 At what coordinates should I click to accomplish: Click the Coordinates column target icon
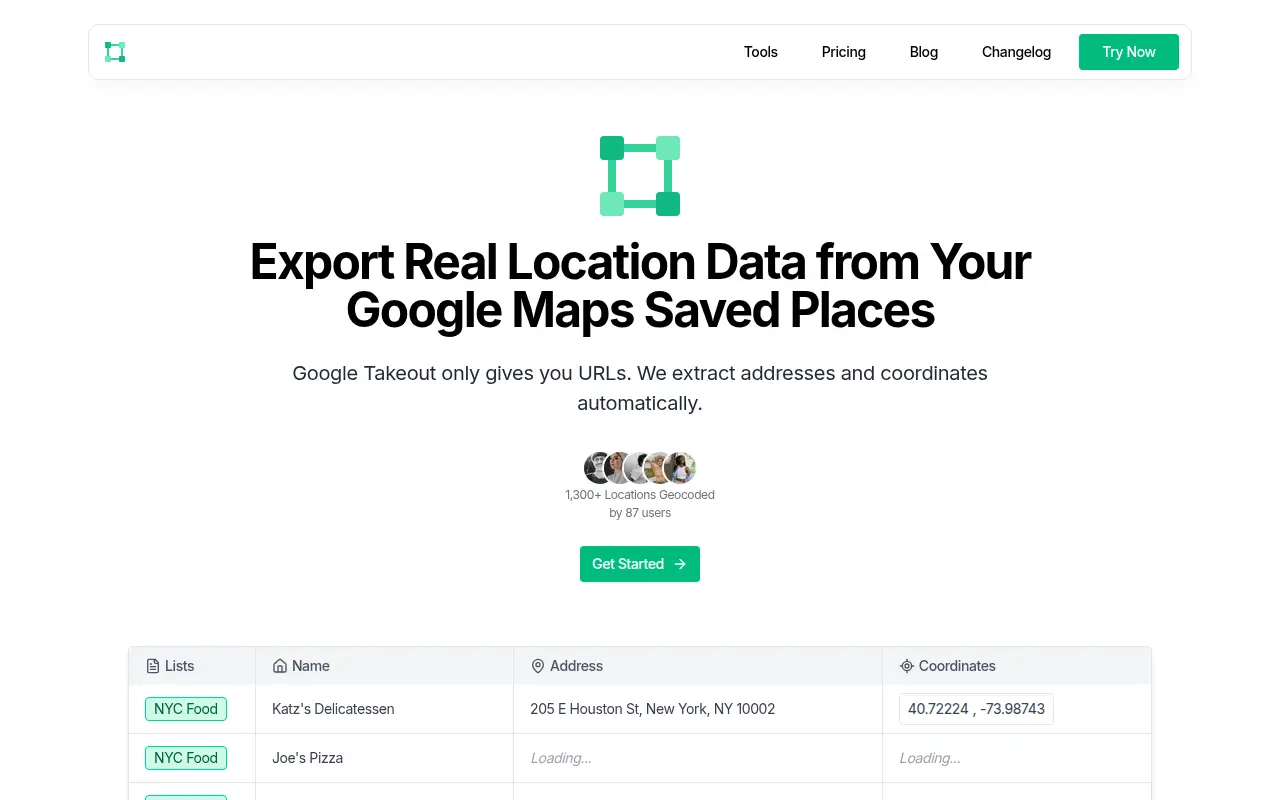(907, 666)
